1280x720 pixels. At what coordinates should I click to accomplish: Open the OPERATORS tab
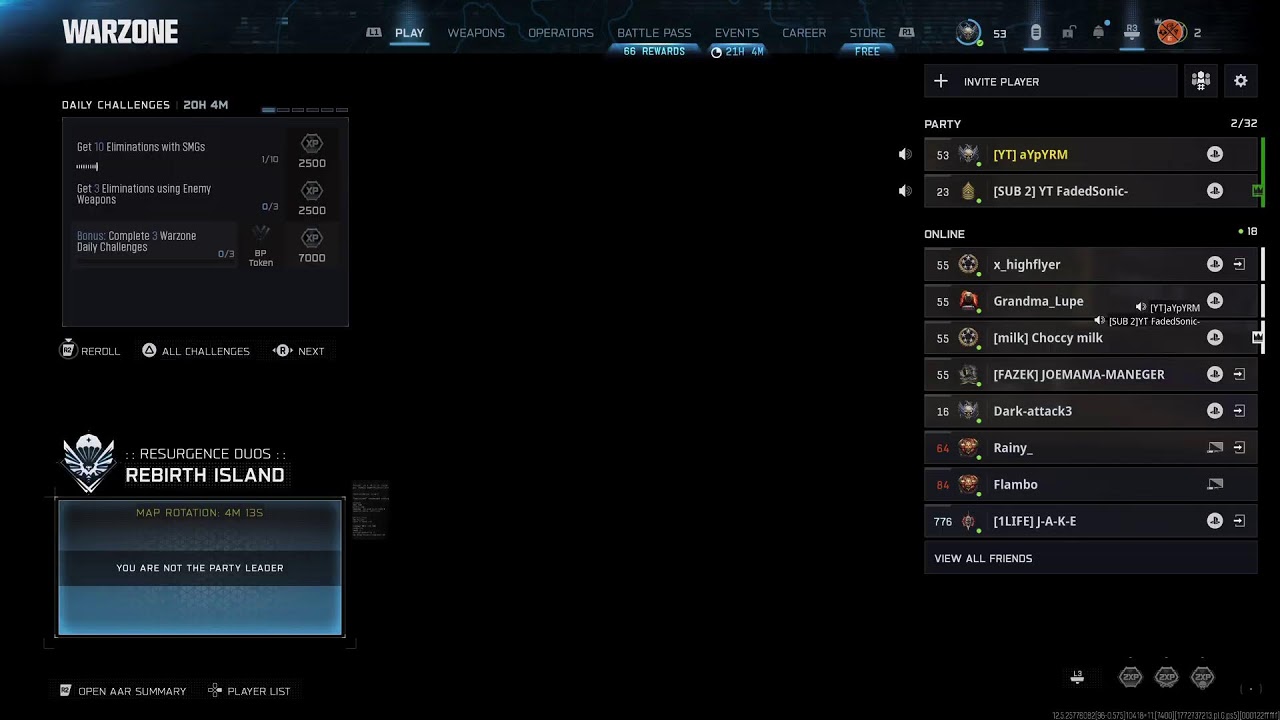coord(561,33)
